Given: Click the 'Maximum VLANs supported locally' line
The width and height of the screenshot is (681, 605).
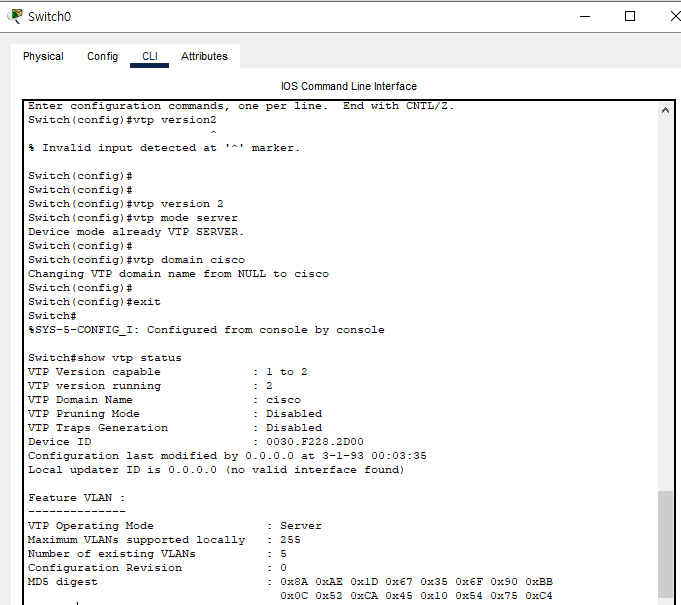Looking at the screenshot, I should [x=164, y=539].
